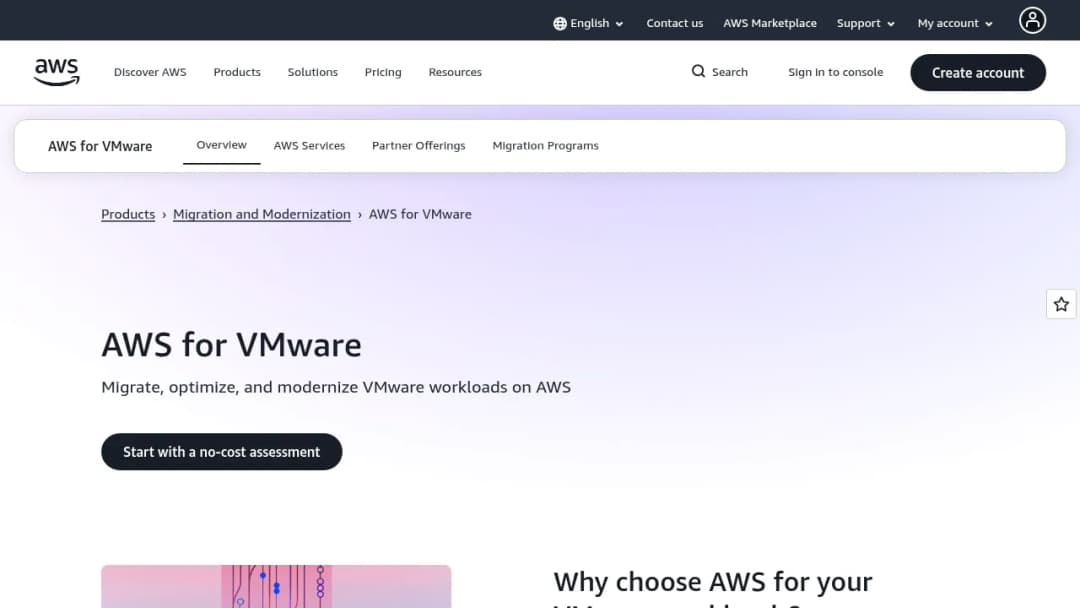This screenshot has height=608, width=1080.
Task: Click Start with a no-cost assessment
Action: point(222,452)
